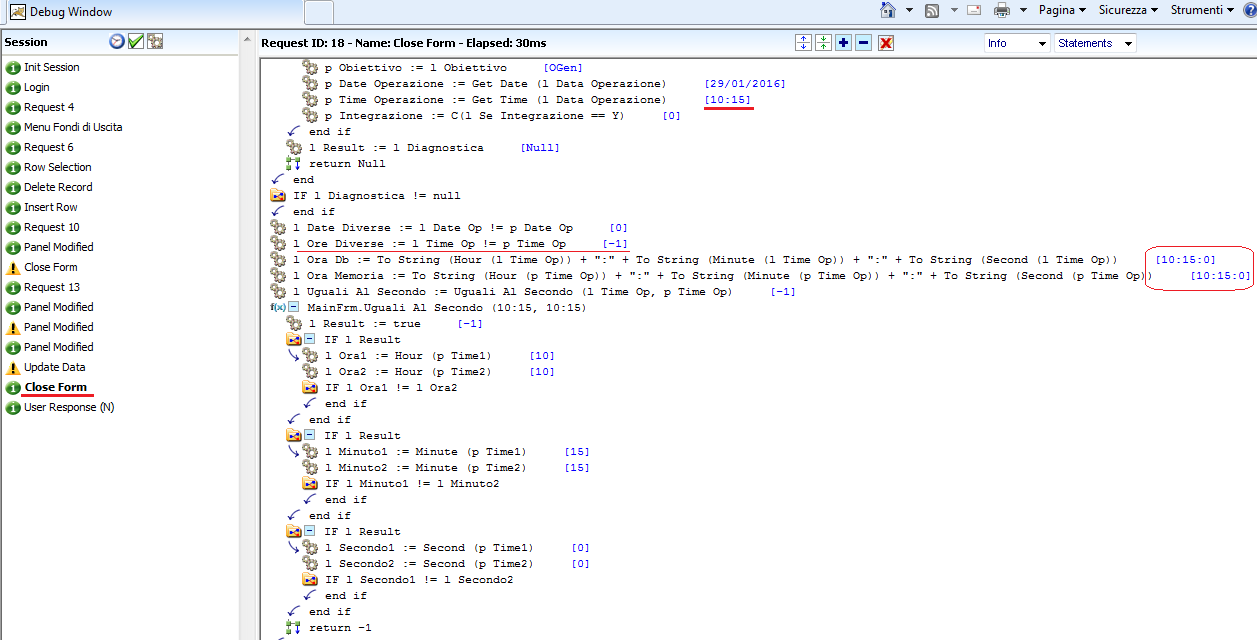1257x640 pixels.
Task: Click the return icon beside return -1
Action: [293, 627]
